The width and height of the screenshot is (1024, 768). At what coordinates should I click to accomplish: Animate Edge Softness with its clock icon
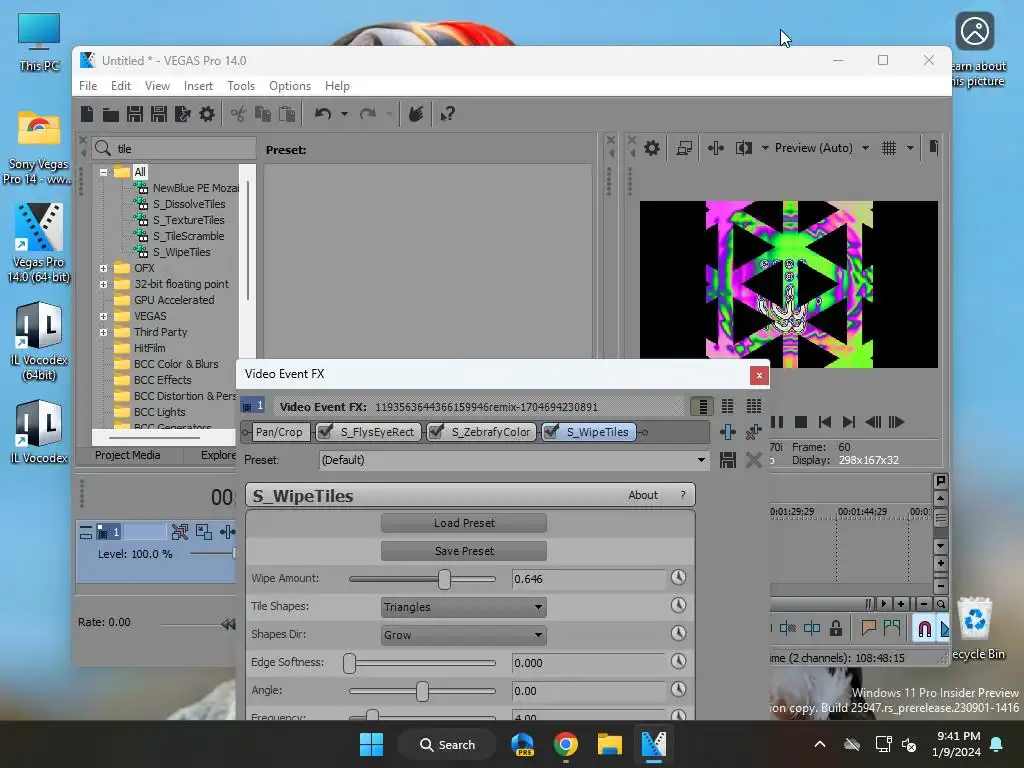pos(679,662)
